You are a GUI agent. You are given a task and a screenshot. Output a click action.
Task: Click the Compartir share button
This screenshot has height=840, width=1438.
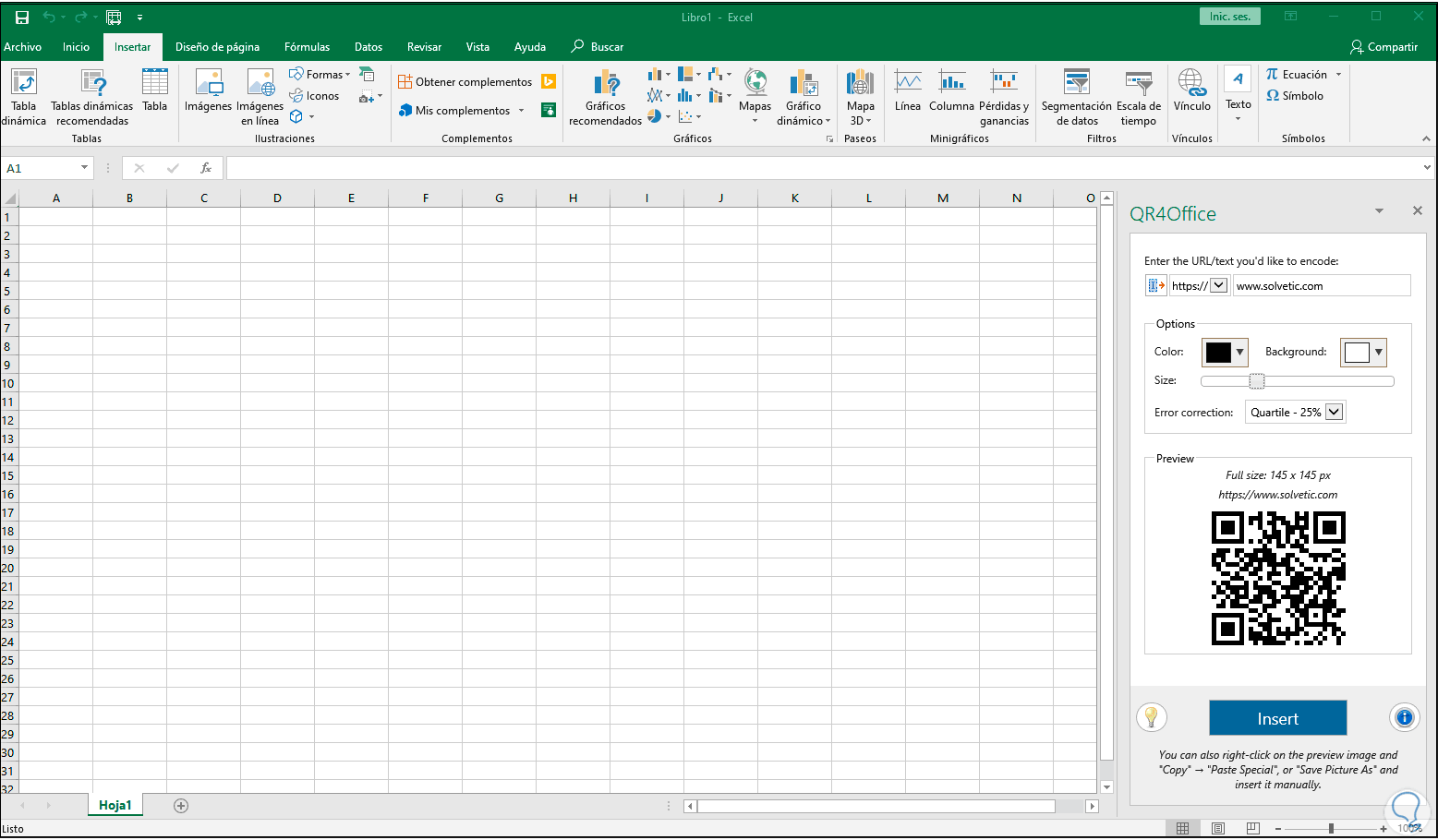point(1384,47)
